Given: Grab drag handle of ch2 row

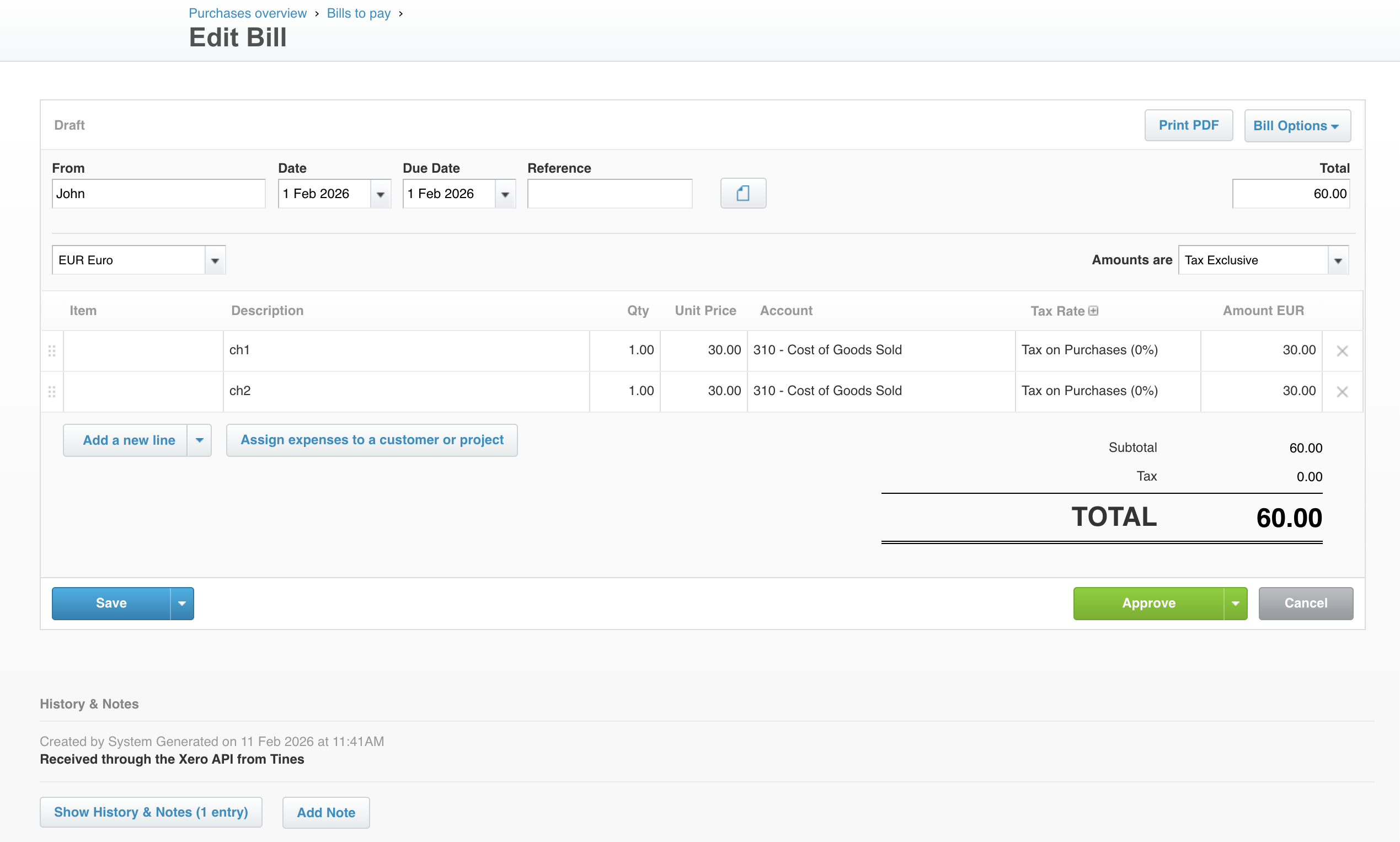Looking at the screenshot, I should (52, 392).
